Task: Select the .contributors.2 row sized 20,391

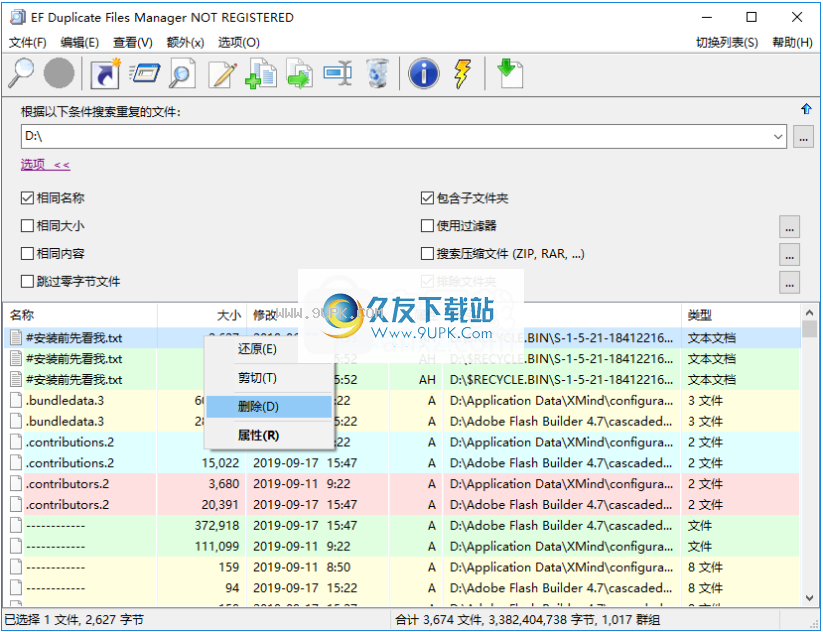Action: pos(402,505)
